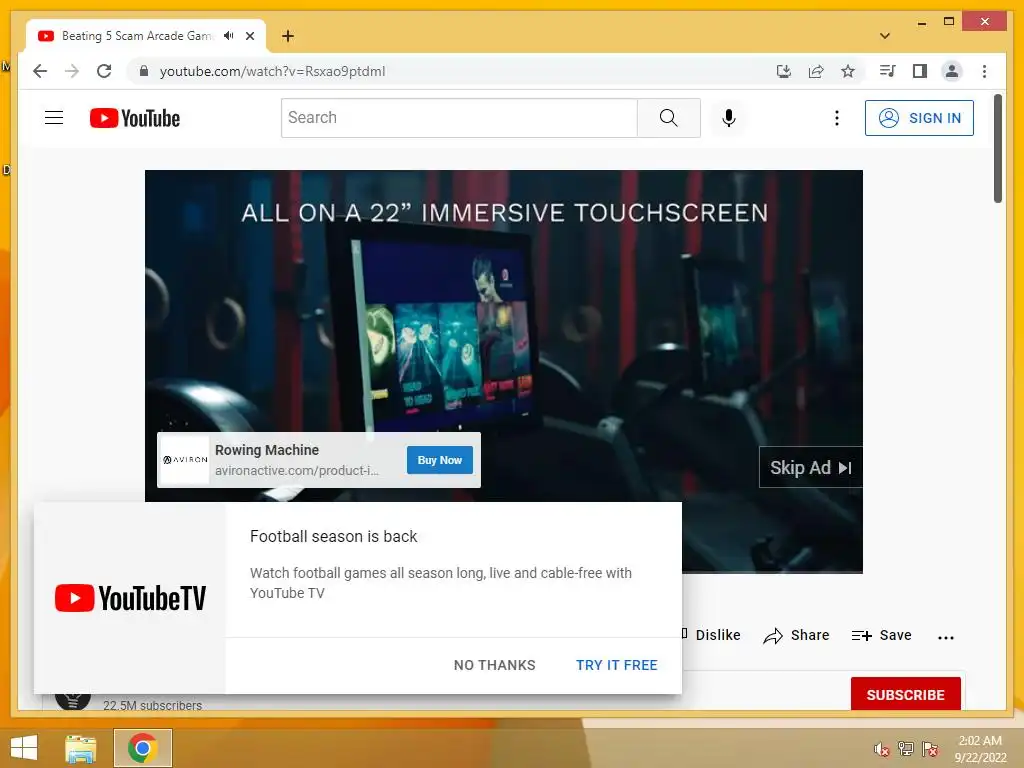Click the Dislike button

[x=712, y=635]
